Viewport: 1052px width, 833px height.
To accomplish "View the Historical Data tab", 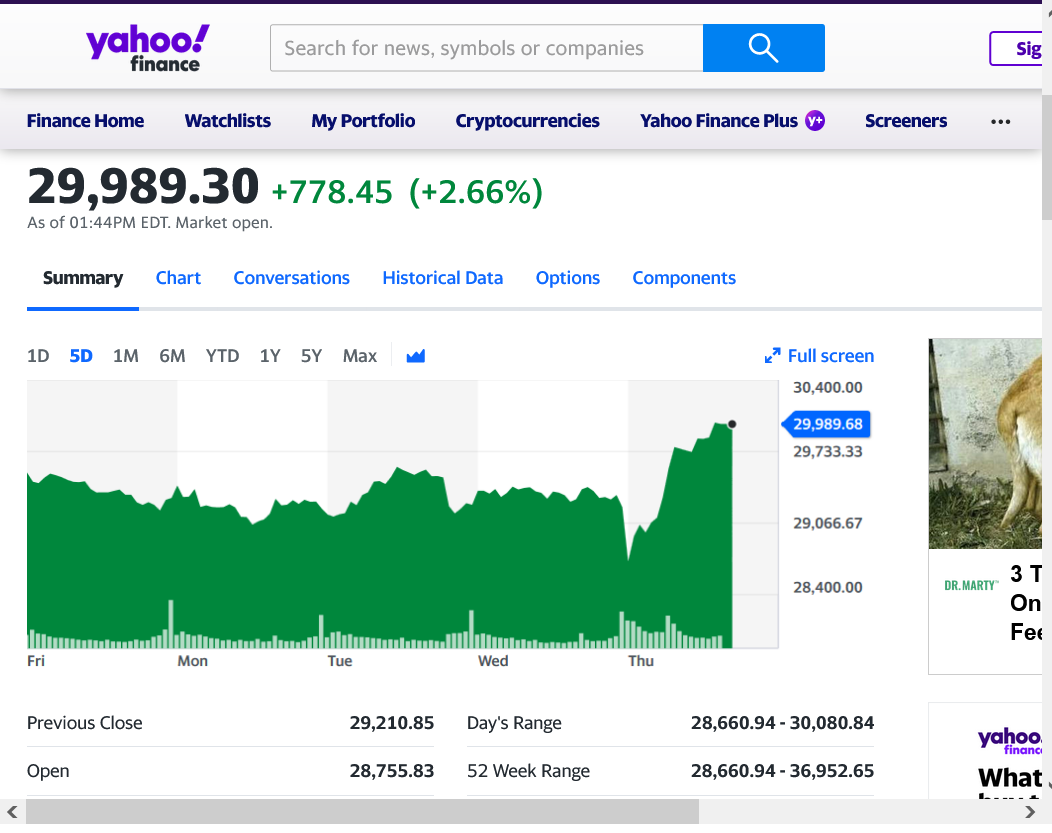I will click(x=442, y=278).
